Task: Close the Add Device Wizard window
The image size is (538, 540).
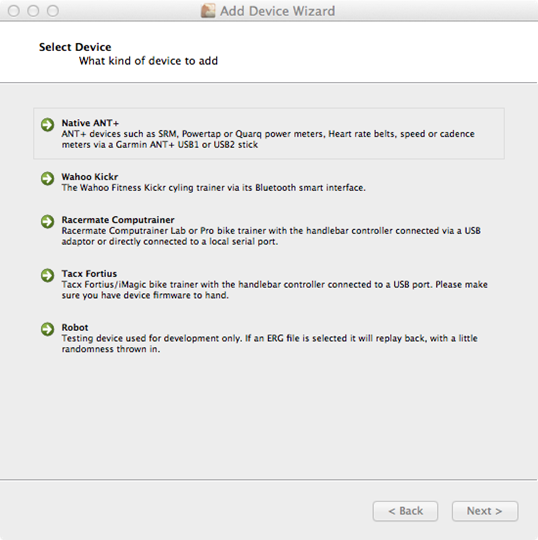Action: coord(13,11)
